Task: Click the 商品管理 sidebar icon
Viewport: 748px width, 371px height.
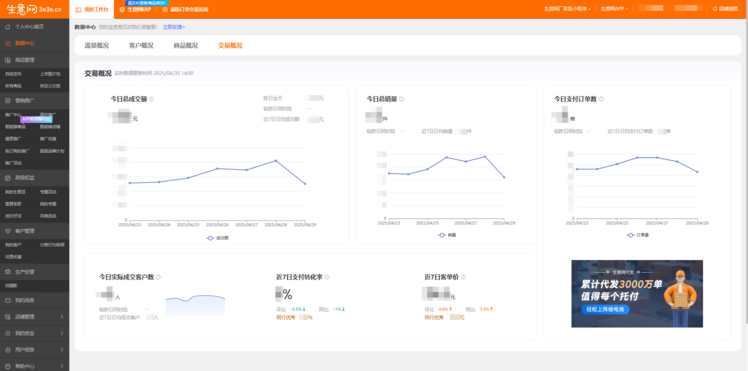Action: pyautogui.click(x=8, y=60)
